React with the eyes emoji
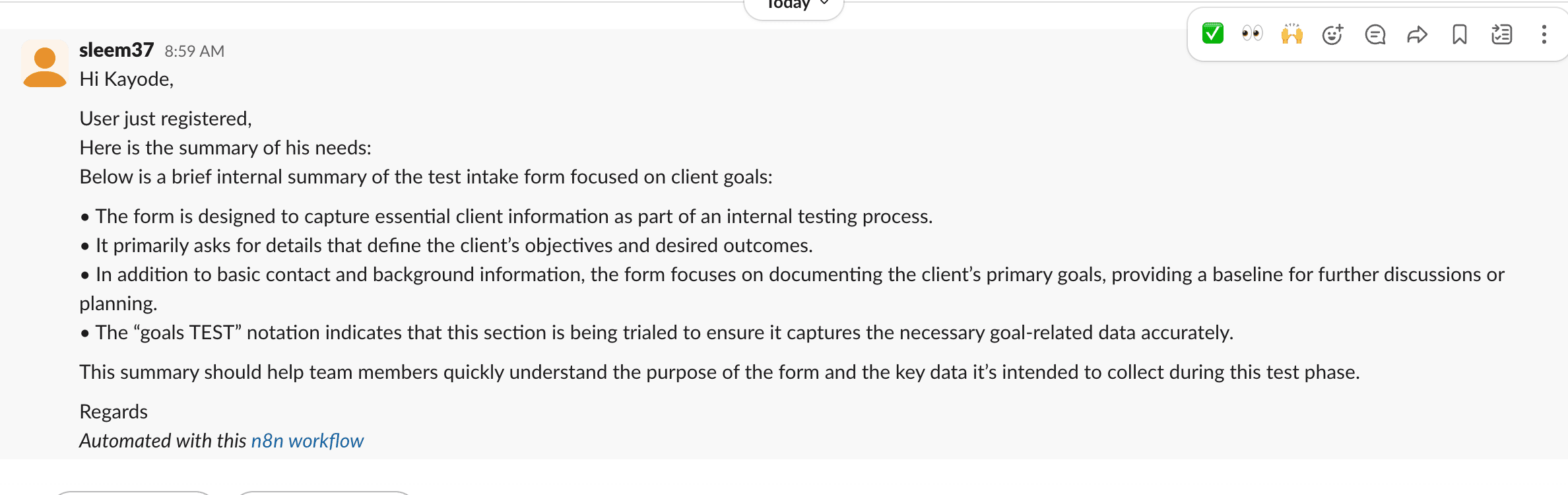The image size is (1568, 495). (x=1252, y=34)
